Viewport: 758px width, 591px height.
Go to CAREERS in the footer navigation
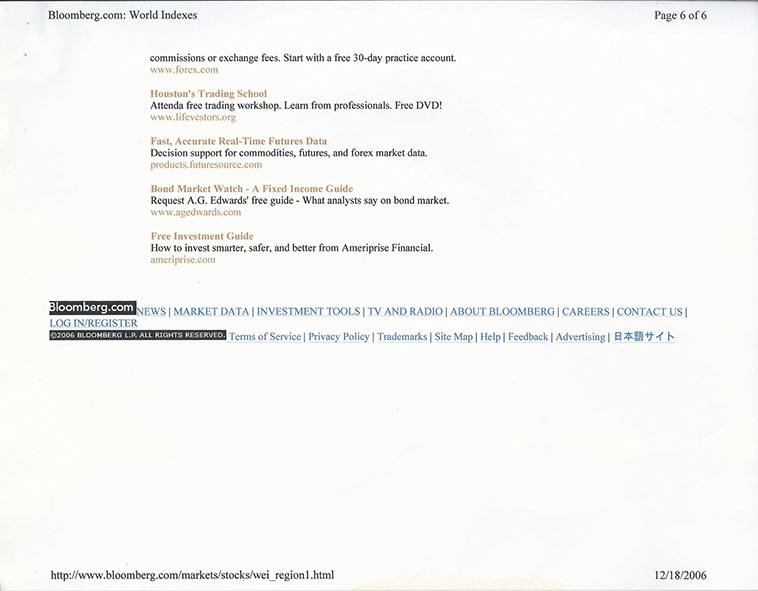(x=585, y=312)
